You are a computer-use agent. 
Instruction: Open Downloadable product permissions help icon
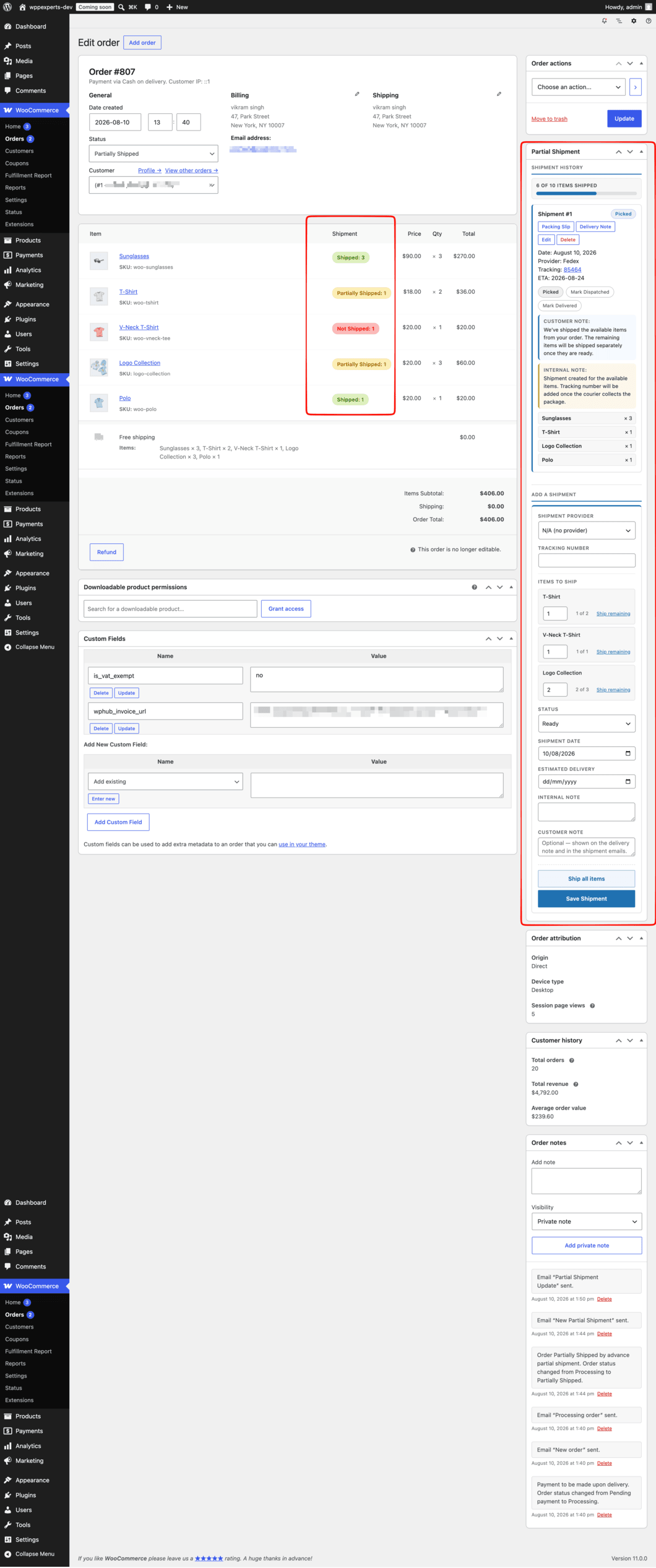[x=475, y=587]
